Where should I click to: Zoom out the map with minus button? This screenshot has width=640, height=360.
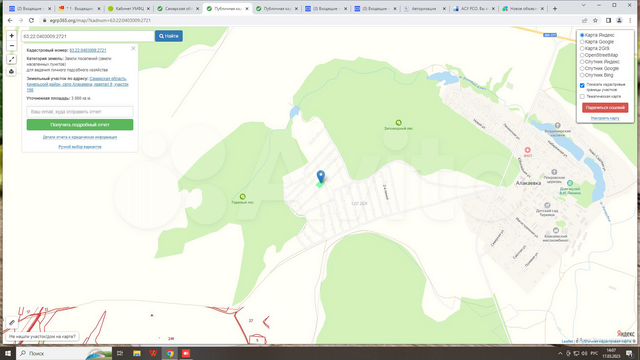(x=11, y=46)
